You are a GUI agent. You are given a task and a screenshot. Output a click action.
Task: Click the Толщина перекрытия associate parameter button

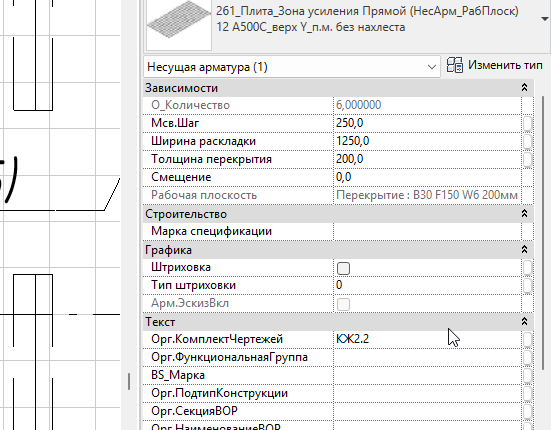(527, 159)
